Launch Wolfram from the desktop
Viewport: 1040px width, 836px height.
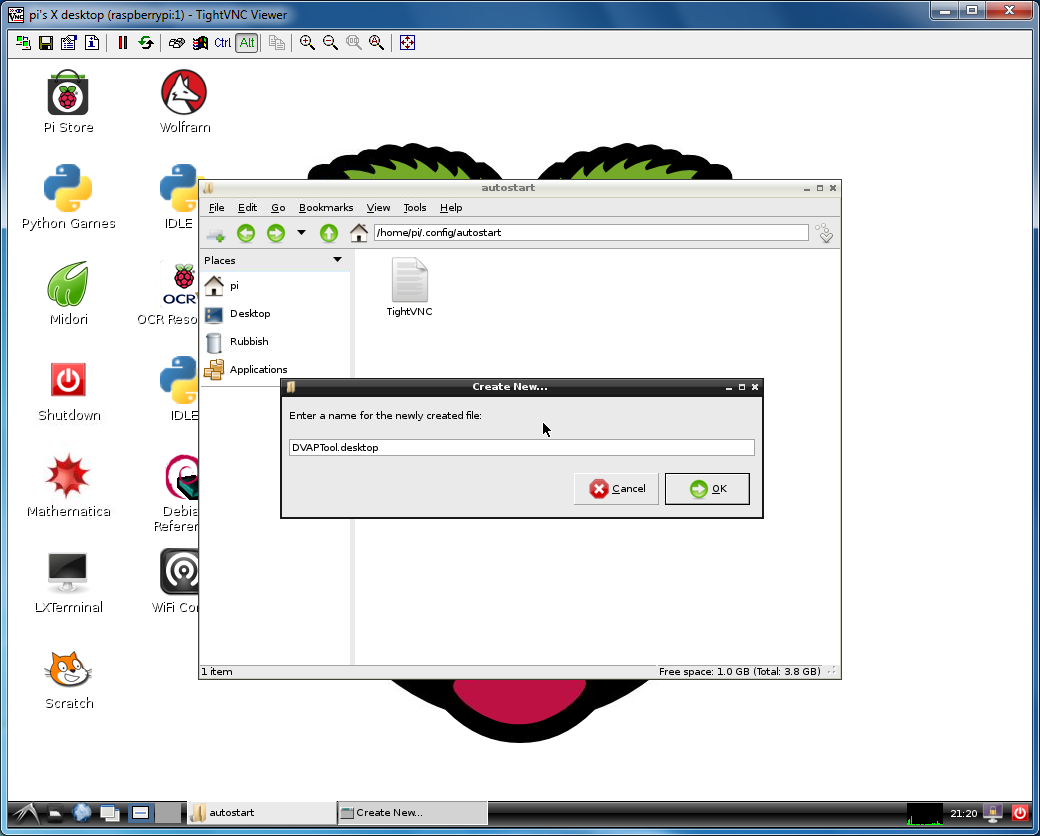(x=184, y=102)
